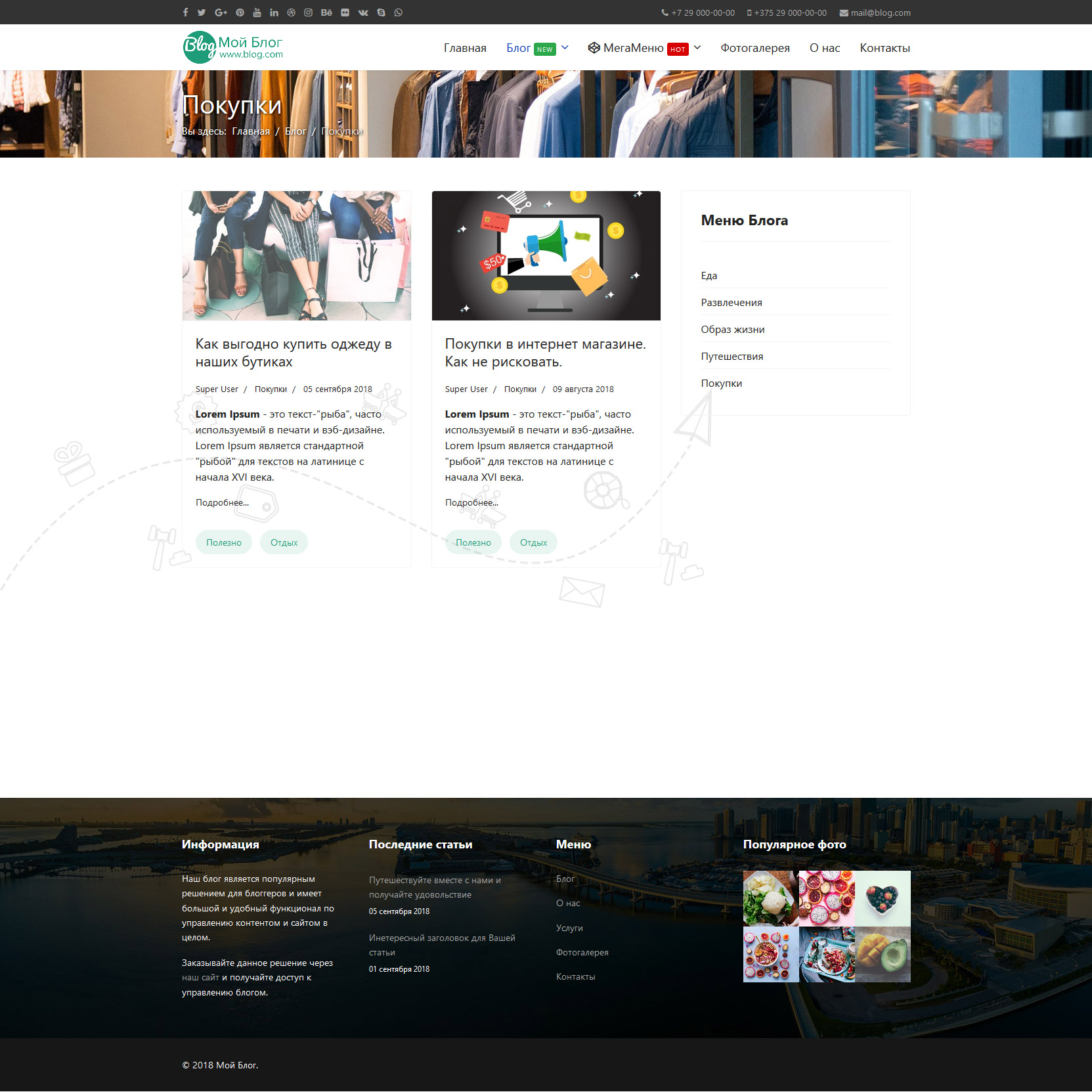Click Полезно tag on first article
Viewport: 1092px width, 1092px height.
[224, 542]
